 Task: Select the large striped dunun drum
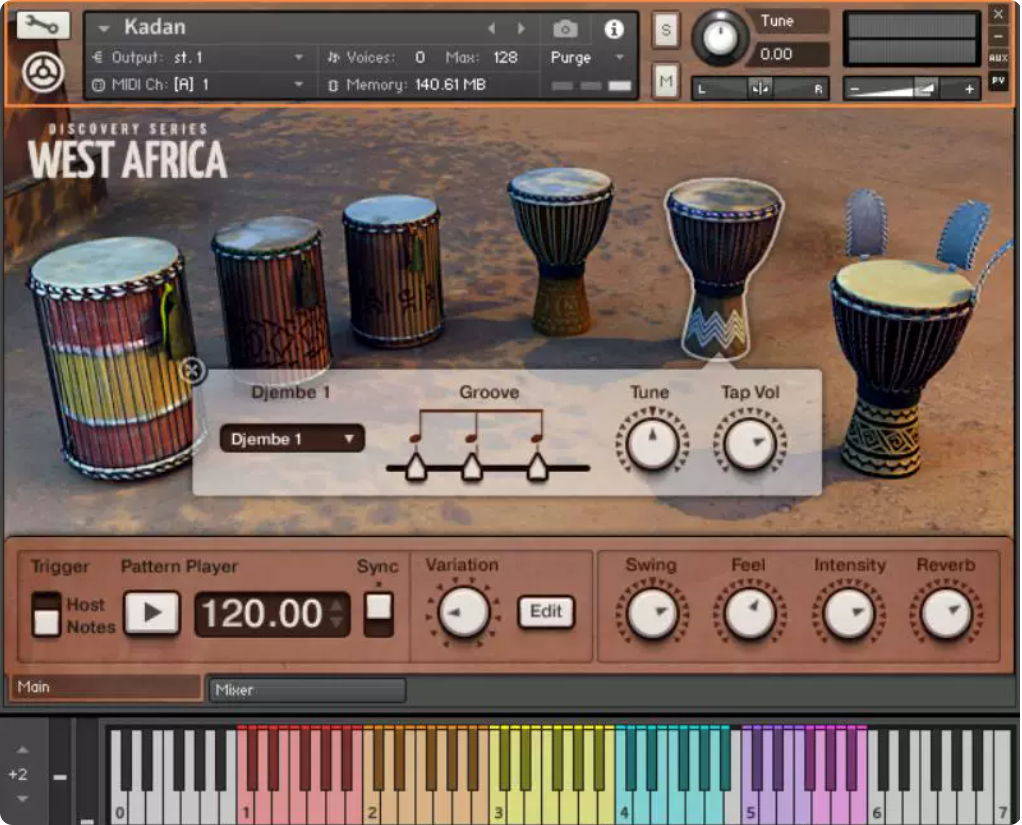click(x=114, y=357)
